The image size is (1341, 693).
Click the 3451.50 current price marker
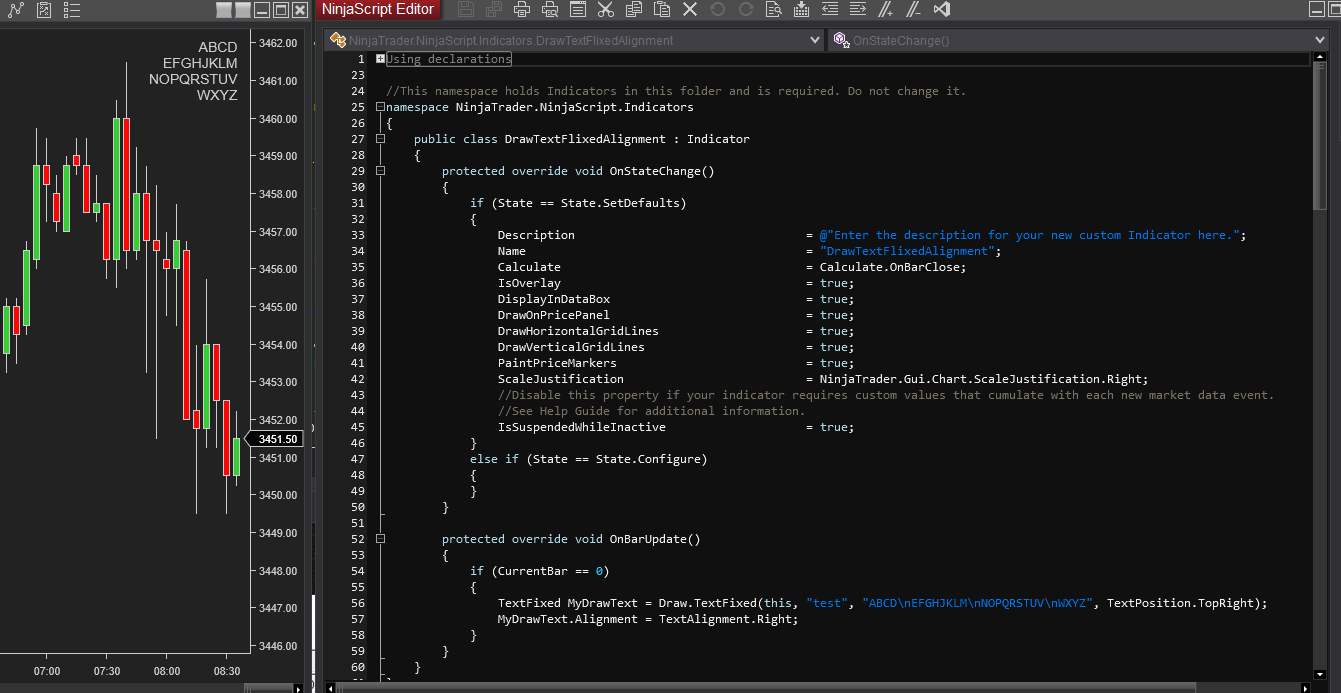coord(277,439)
